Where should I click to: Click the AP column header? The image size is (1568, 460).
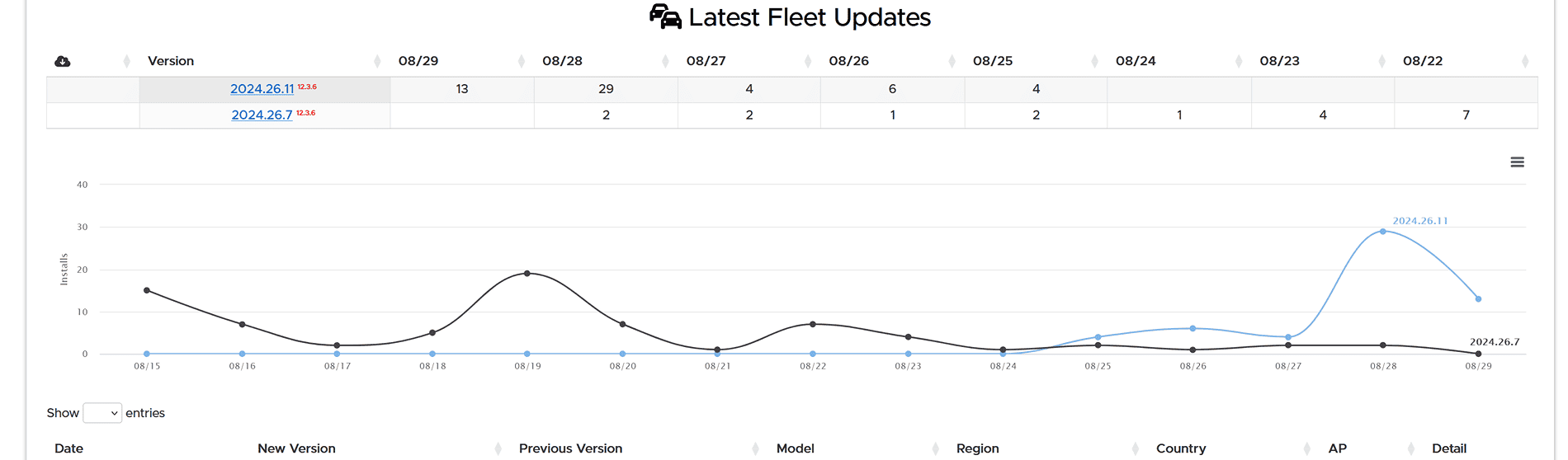coord(1338,448)
